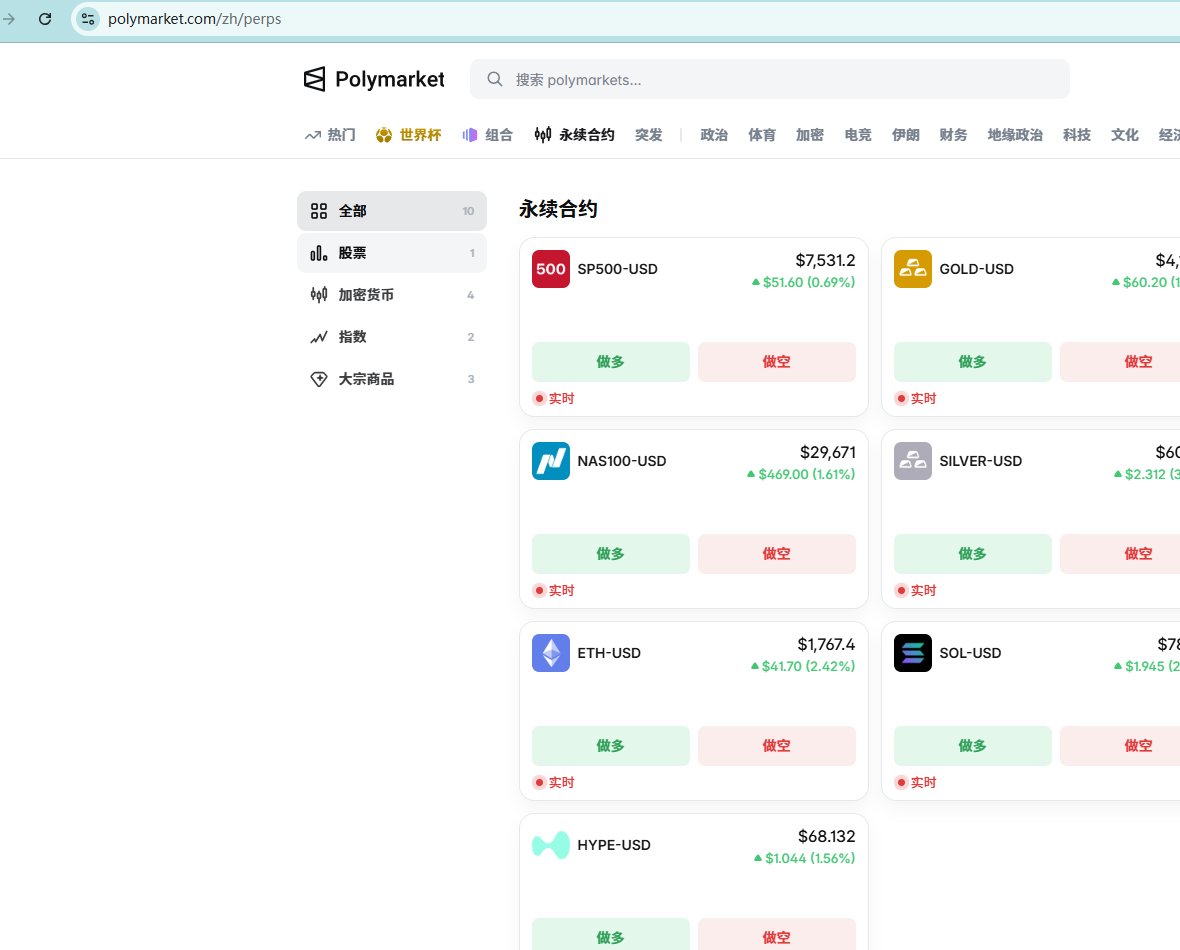
Task: Click the SOL-USD Solana icon
Action: [913, 653]
